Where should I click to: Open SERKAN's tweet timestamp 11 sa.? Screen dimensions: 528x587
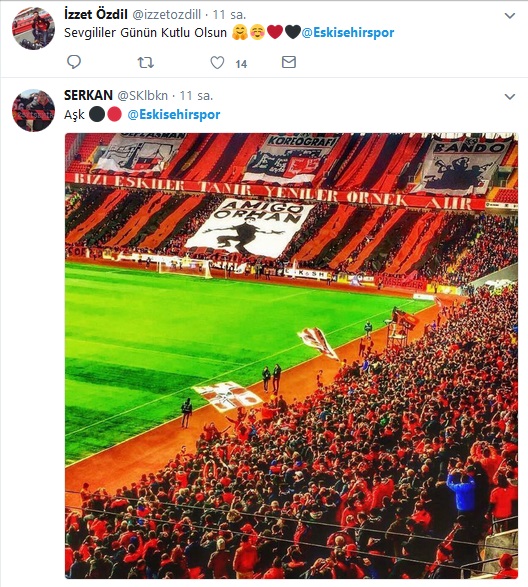tap(196, 96)
